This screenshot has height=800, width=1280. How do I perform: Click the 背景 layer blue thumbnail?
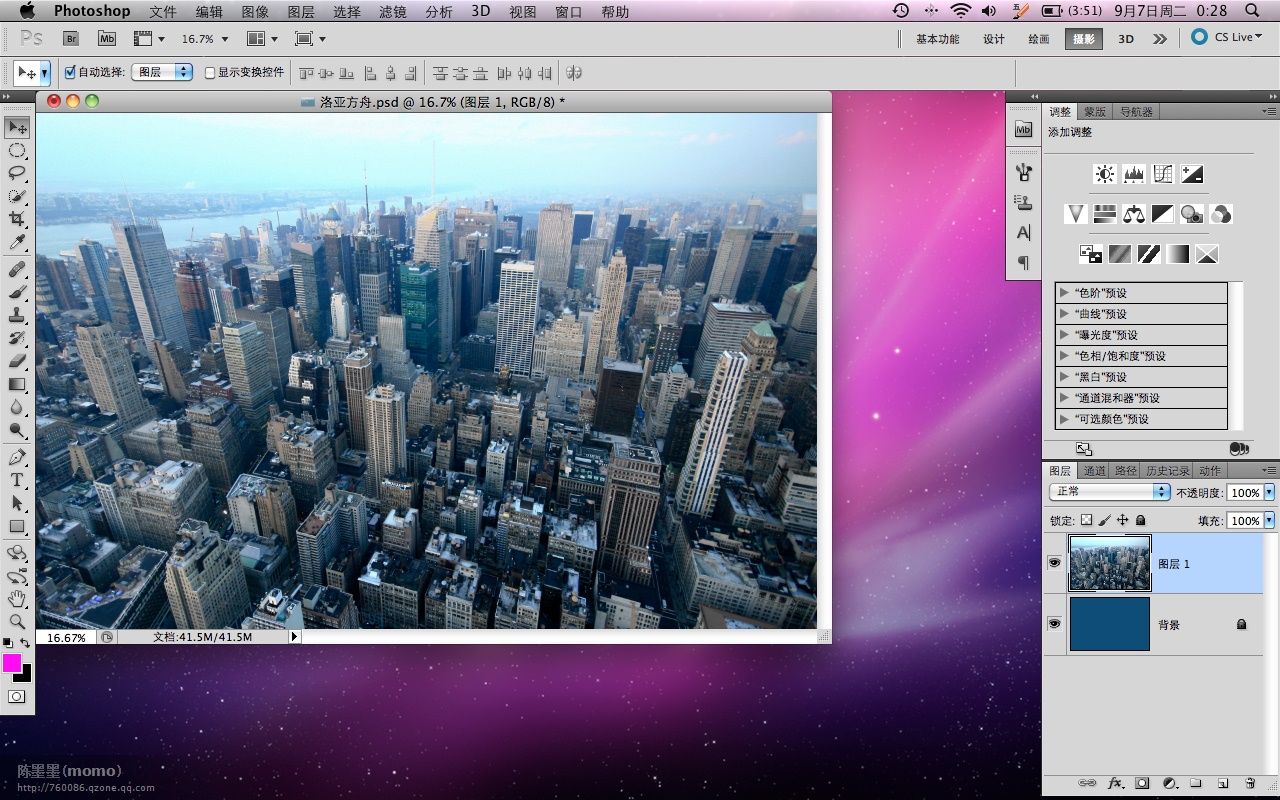point(1110,624)
